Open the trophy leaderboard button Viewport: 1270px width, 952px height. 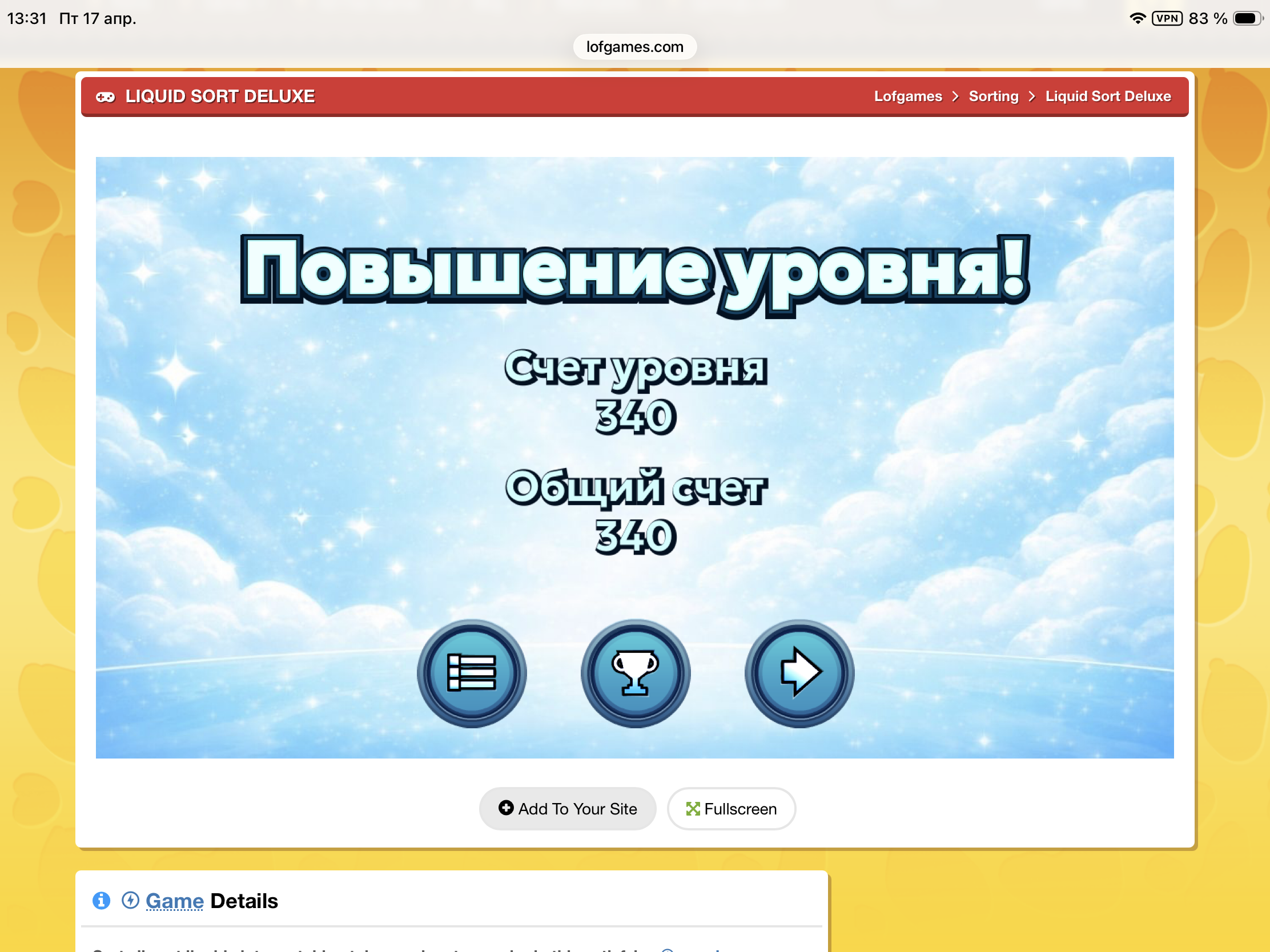point(635,673)
